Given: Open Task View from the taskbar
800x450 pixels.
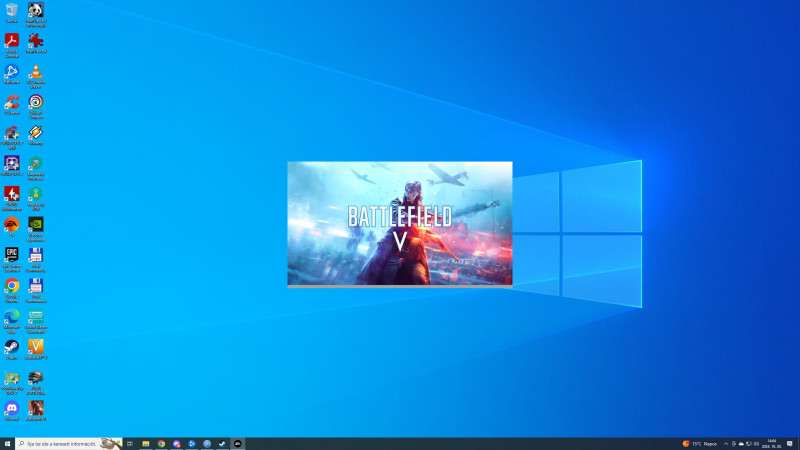Looking at the screenshot, I should (130, 444).
